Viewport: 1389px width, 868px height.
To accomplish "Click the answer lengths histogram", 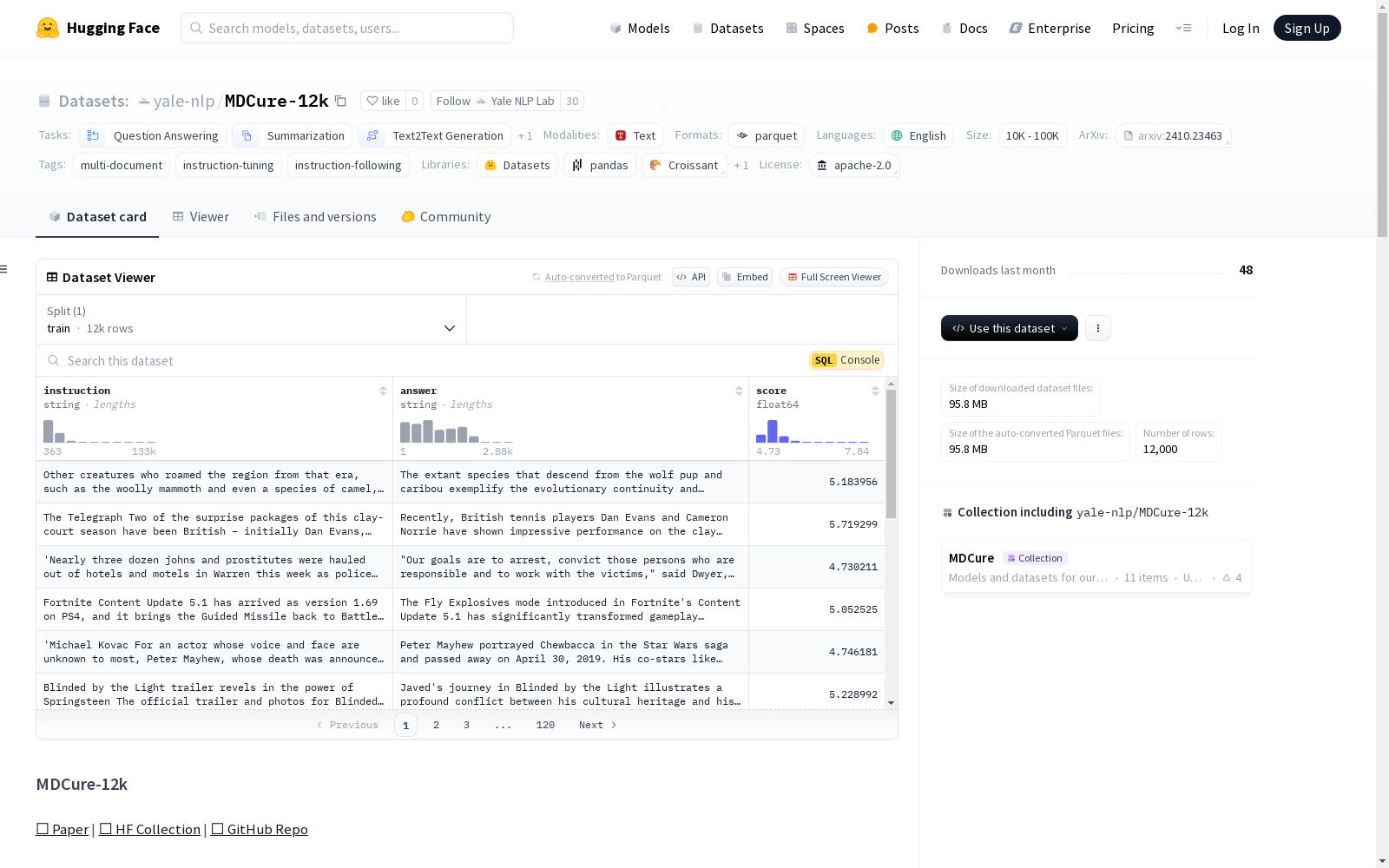I will click(x=457, y=431).
